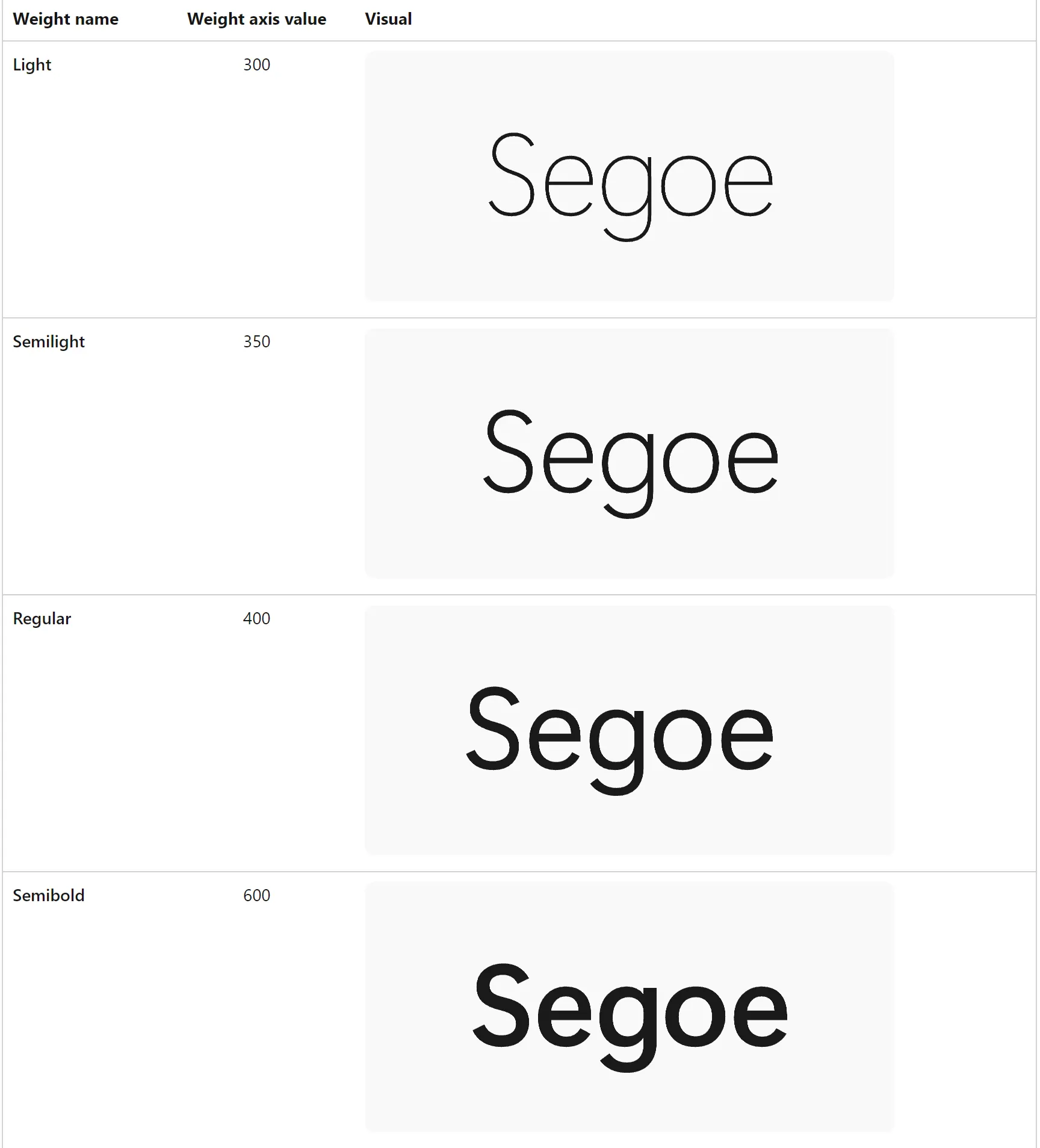The height and width of the screenshot is (1148, 1040).
Task: Open the Semilight Segoe sample image
Action: pyautogui.click(x=629, y=453)
